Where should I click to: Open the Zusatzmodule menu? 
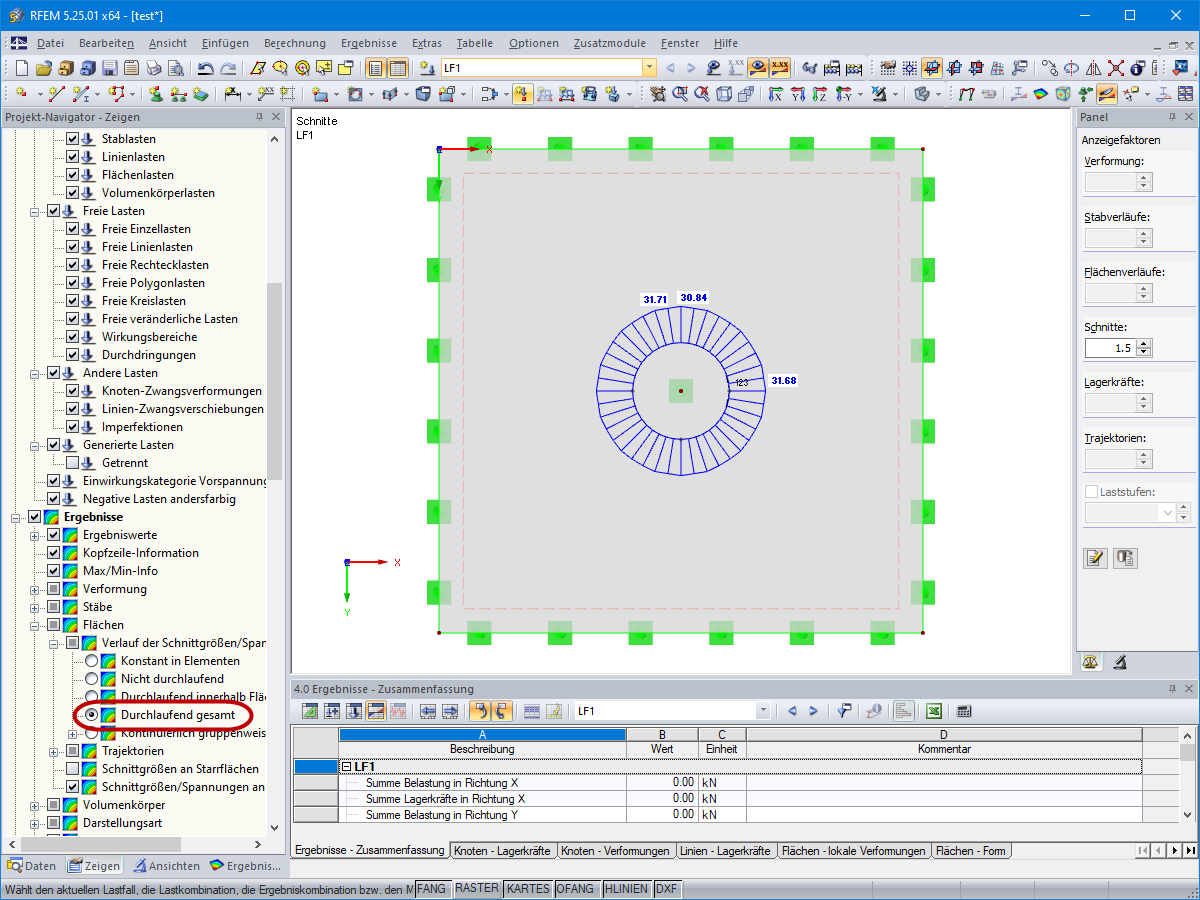click(x=610, y=43)
